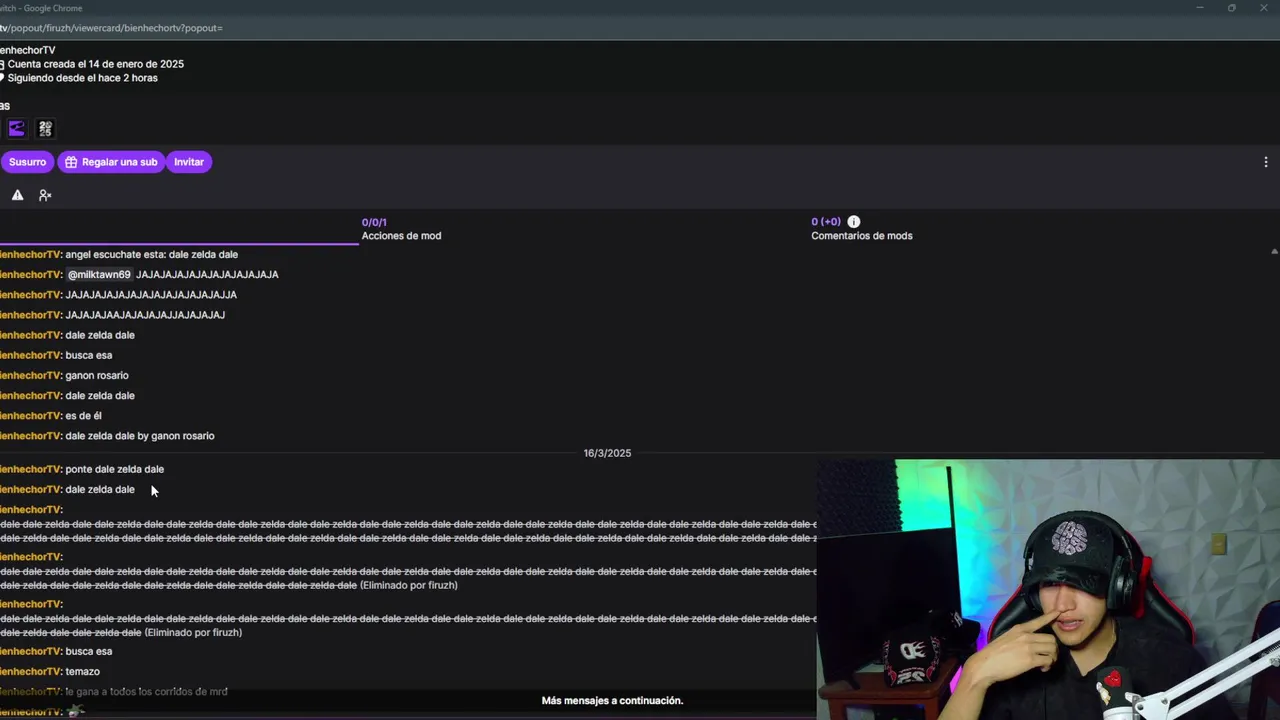Click the @milktawn69 mention

point(99,274)
